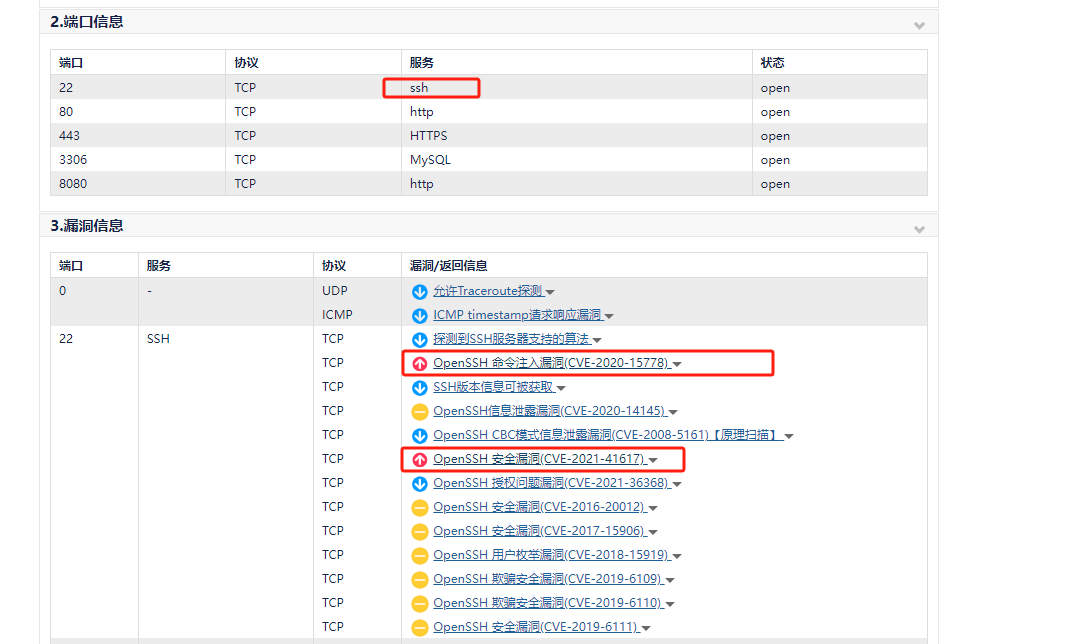The height and width of the screenshot is (644, 1087).
Task: Open OpenSSH 欺骗安全漏洞(CVE-2019-6109) link
Action: 548,579
